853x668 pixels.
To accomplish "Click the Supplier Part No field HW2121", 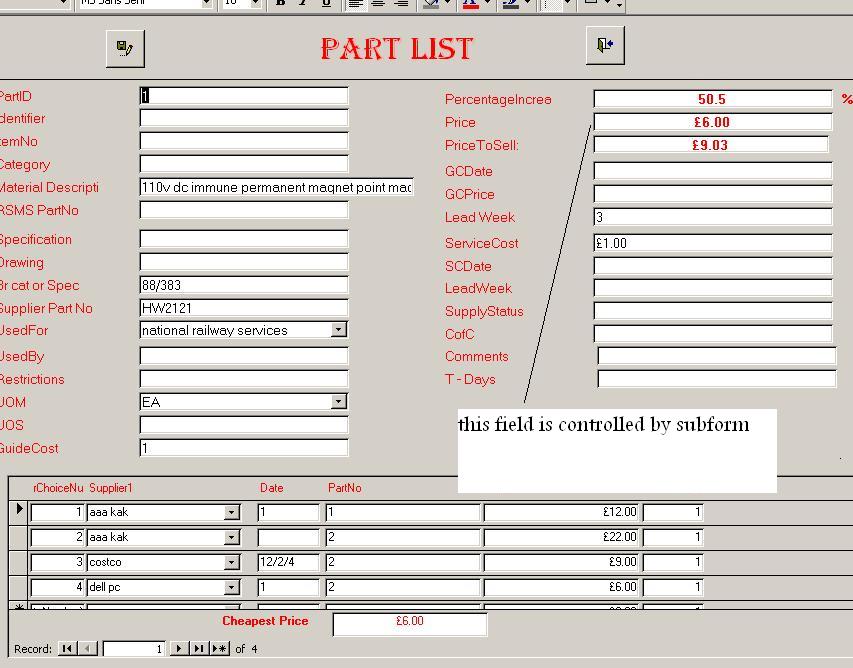I will click(x=244, y=308).
